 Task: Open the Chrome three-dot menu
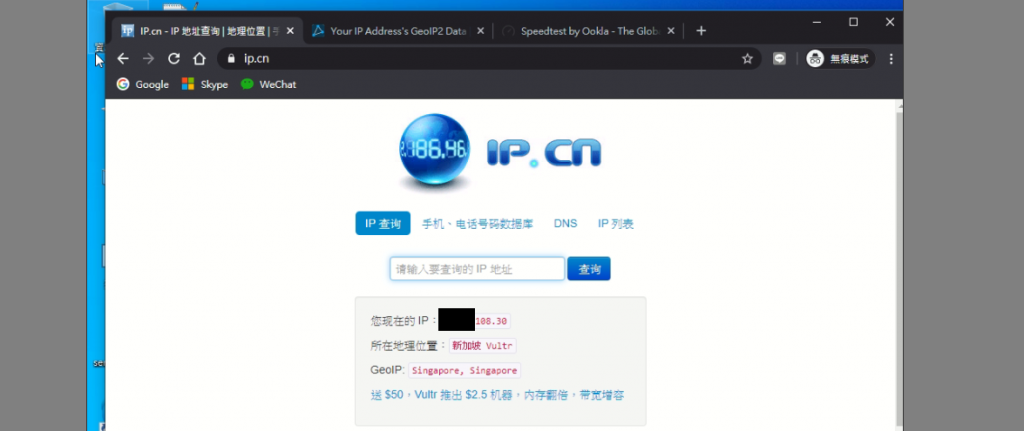(891, 59)
